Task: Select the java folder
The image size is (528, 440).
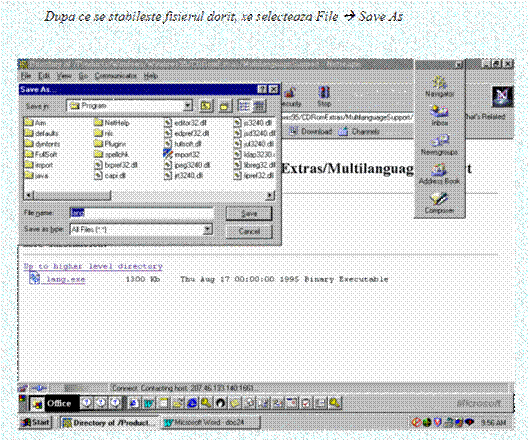Action: click(x=37, y=175)
